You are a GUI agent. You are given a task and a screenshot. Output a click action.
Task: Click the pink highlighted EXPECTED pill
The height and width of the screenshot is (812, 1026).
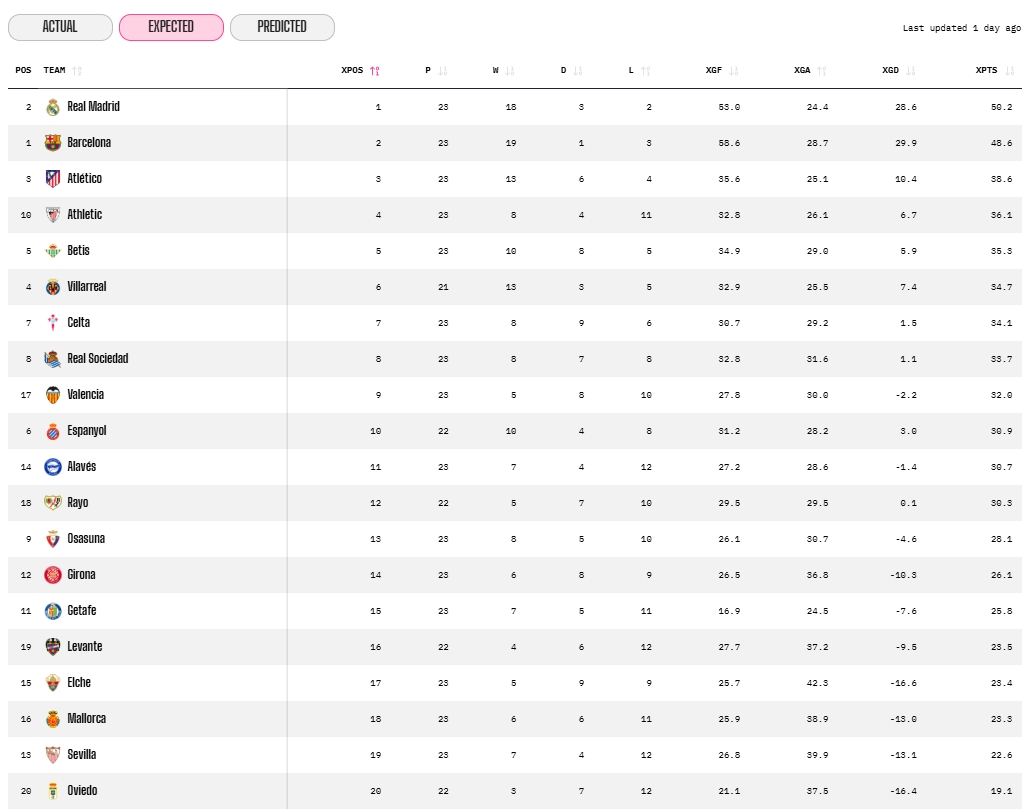171,27
